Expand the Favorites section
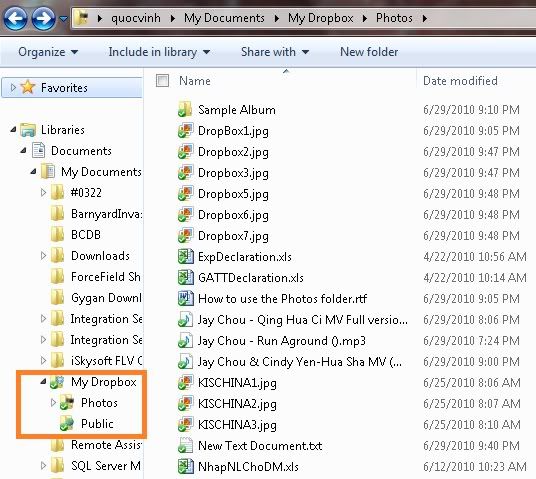This screenshot has width=536, height=479. click(13, 88)
